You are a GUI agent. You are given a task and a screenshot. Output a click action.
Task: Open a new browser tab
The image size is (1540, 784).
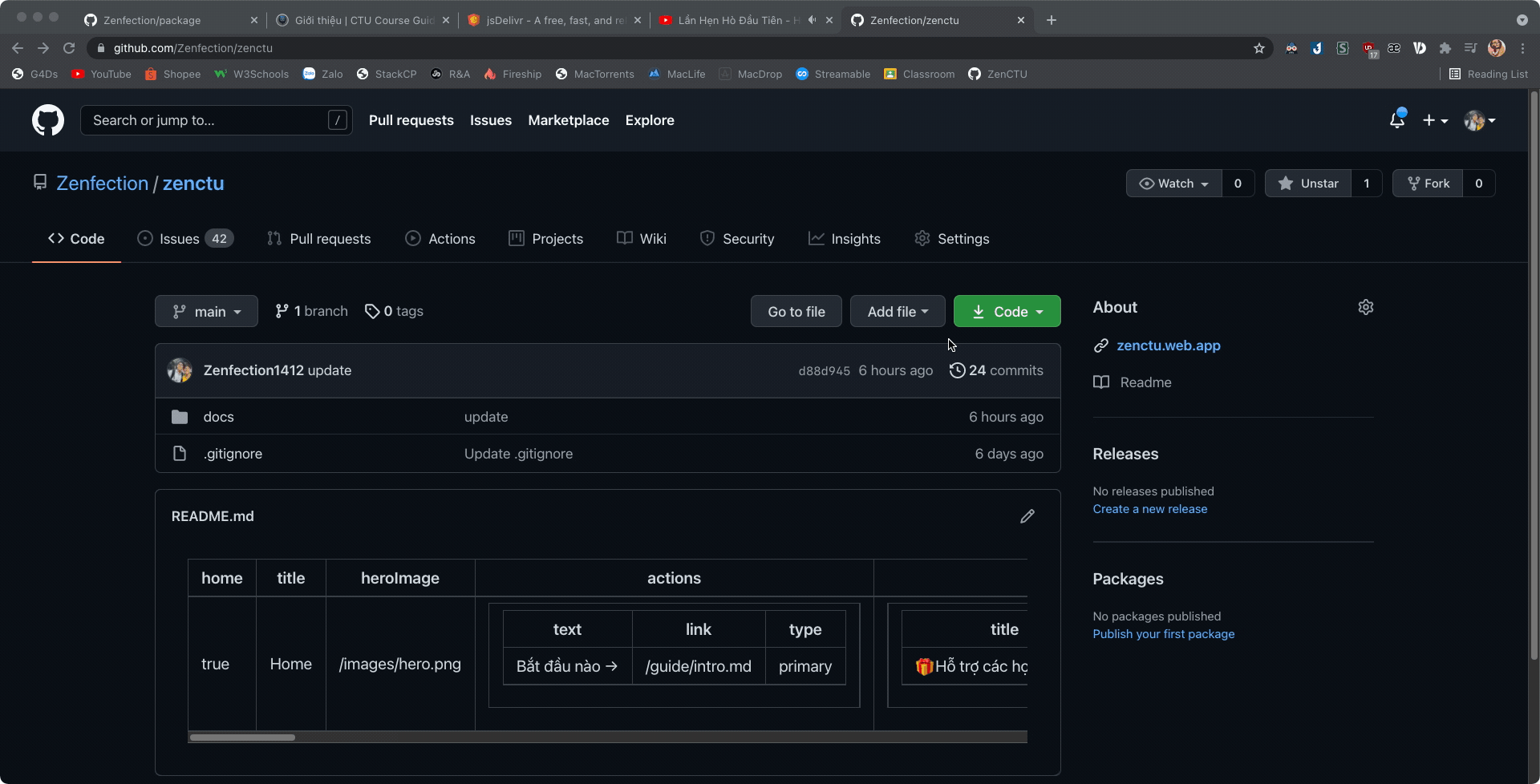(x=1052, y=20)
